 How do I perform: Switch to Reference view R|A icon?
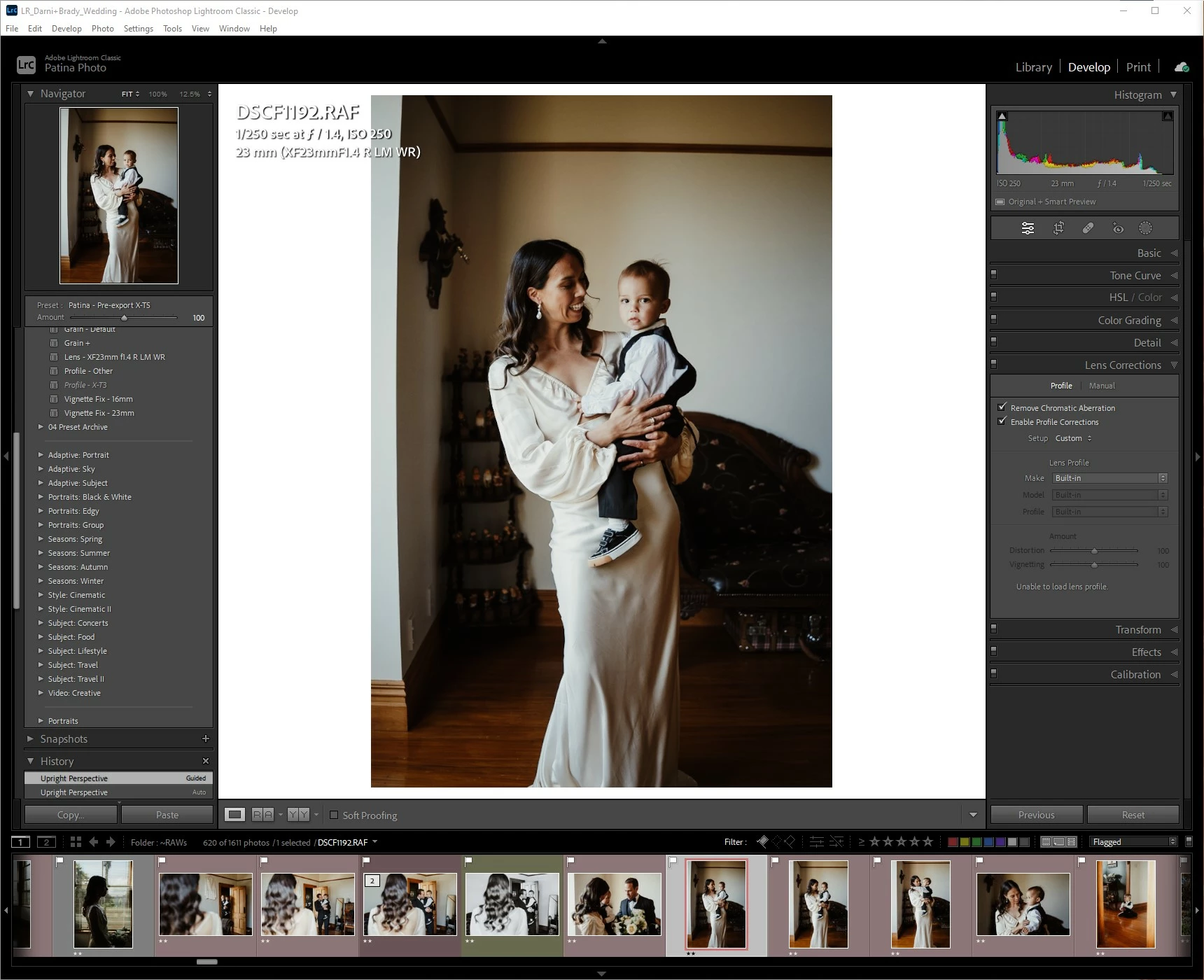tap(262, 815)
